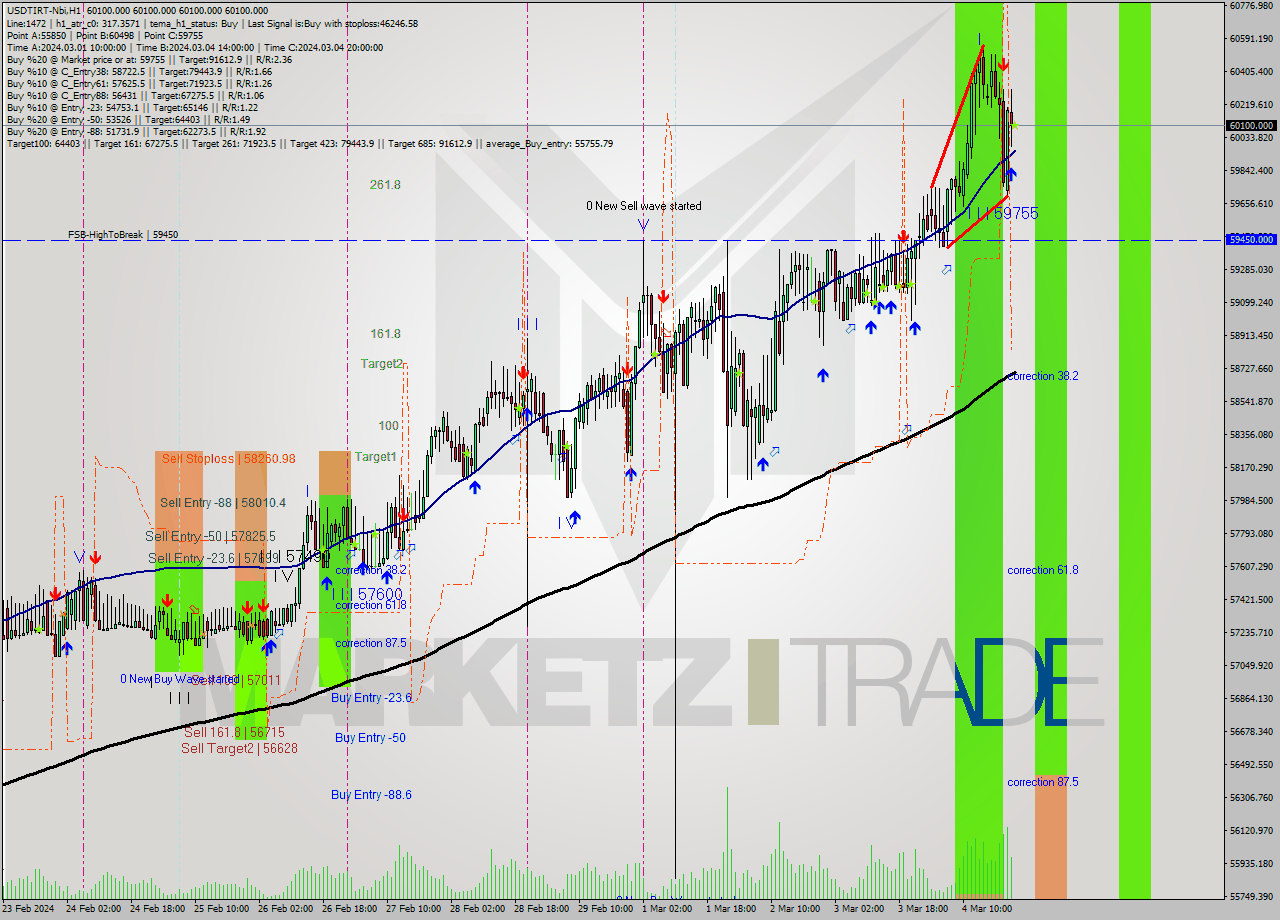This screenshot has width=1280, height=920.
Task: Select the 'Sell Target2 | 56628' label
Action: tap(240, 748)
